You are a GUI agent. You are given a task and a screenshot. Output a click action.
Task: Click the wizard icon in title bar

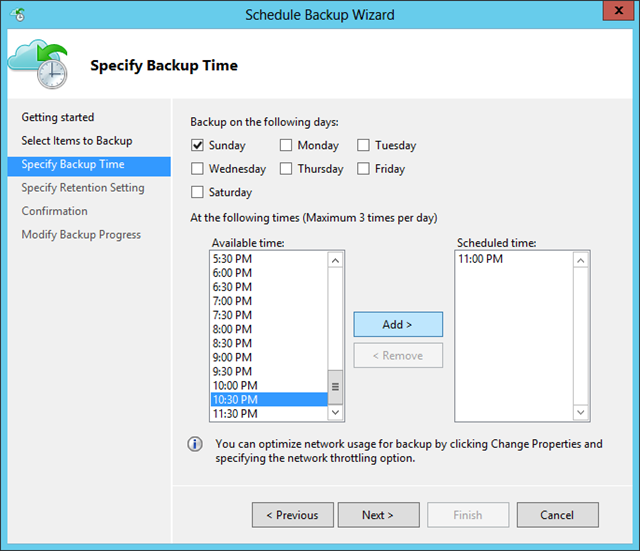click(x=19, y=14)
